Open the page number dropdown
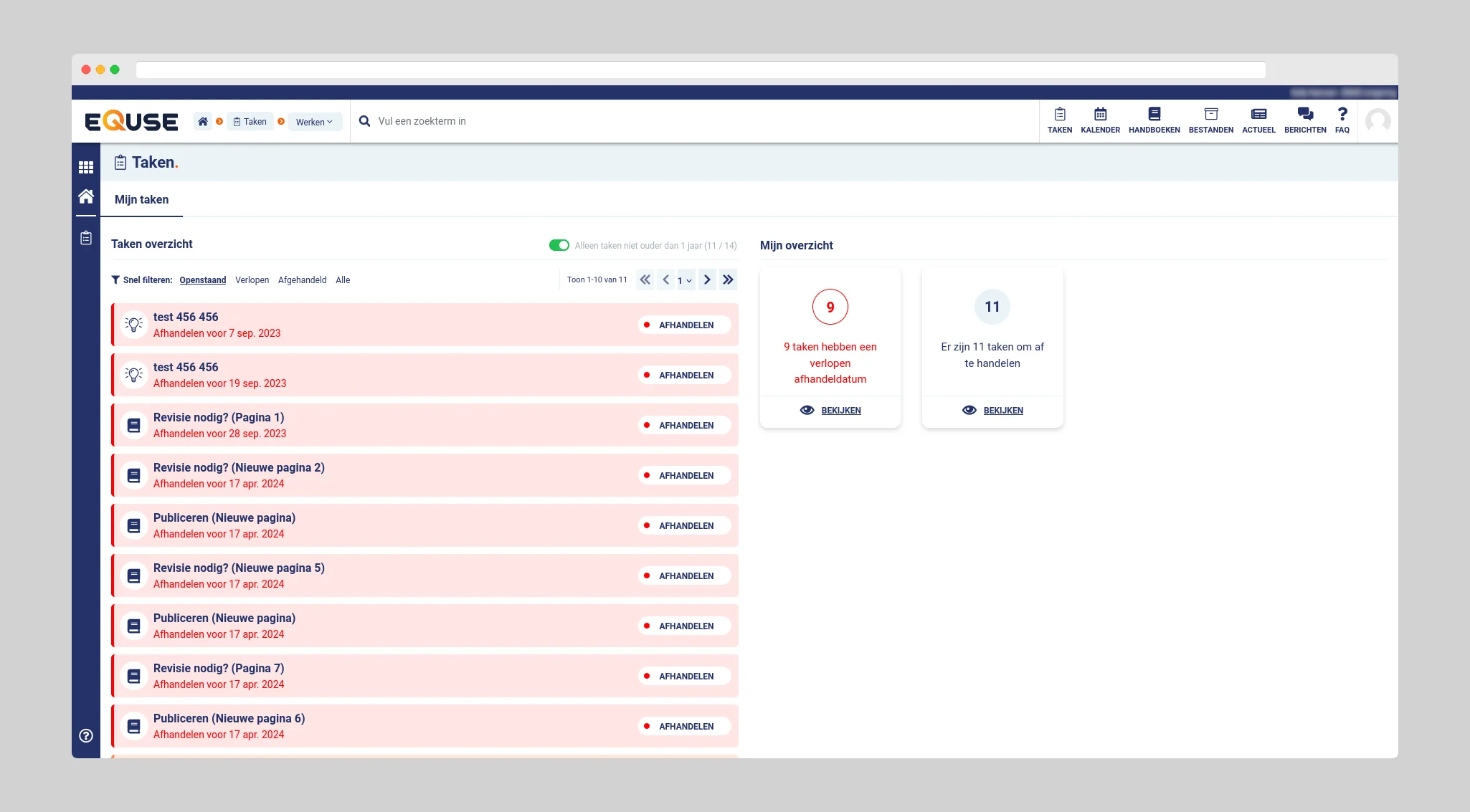 685,280
